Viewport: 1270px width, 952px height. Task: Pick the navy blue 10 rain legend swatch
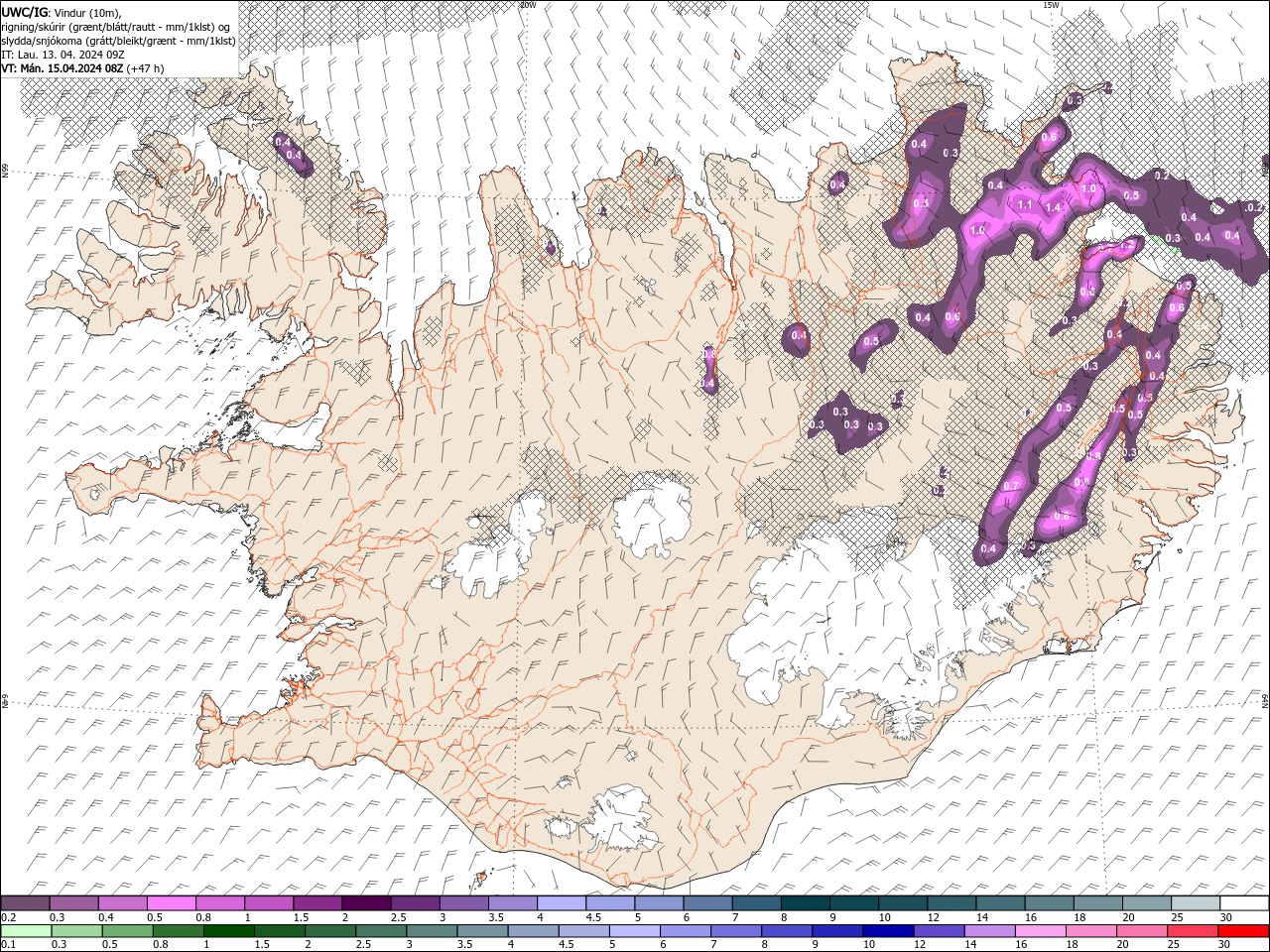click(x=888, y=931)
